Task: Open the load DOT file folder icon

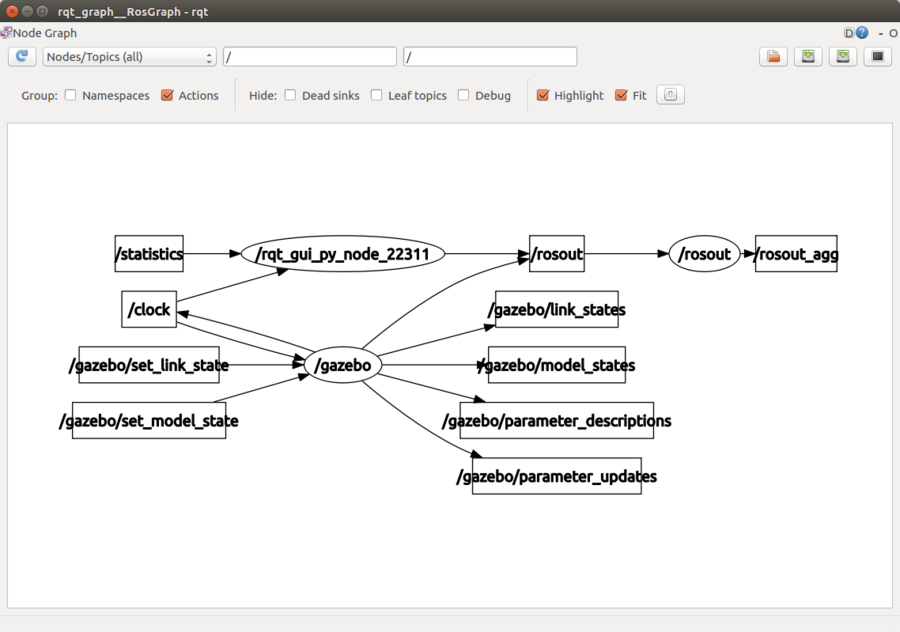Action: [x=773, y=56]
